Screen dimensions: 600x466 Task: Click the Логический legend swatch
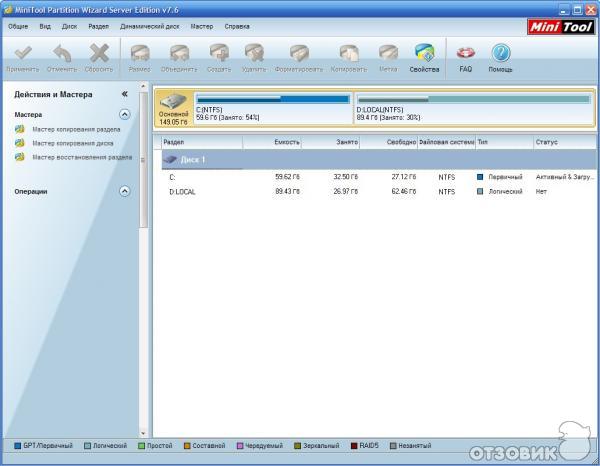(87, 446)
